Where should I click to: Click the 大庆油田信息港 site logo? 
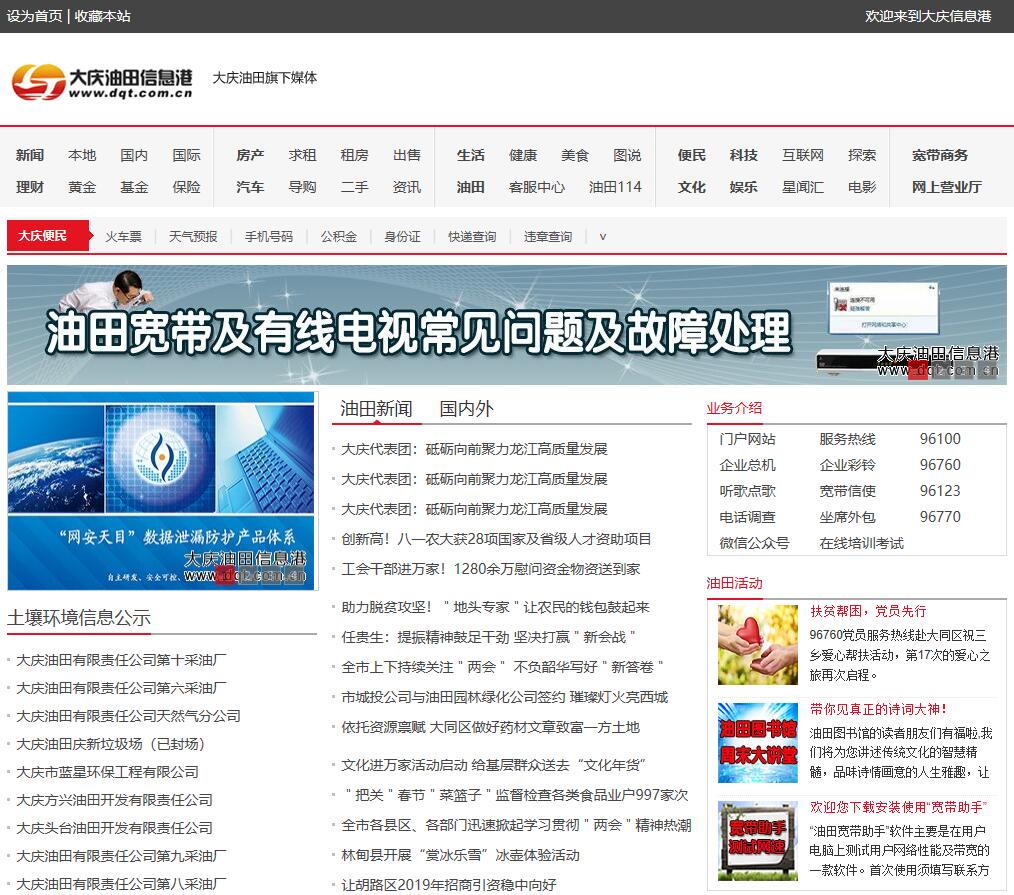coord(102,81)
